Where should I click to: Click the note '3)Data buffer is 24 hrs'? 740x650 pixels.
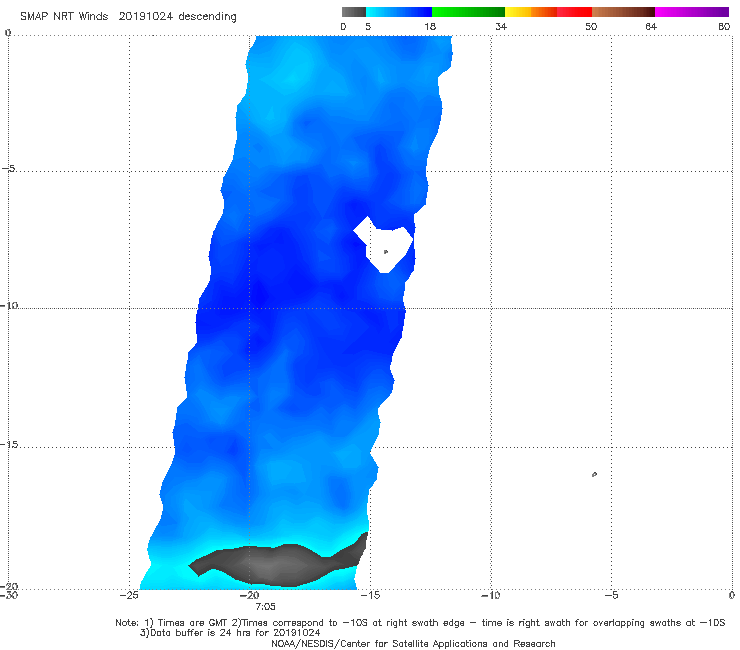click(x=230, y=633)
